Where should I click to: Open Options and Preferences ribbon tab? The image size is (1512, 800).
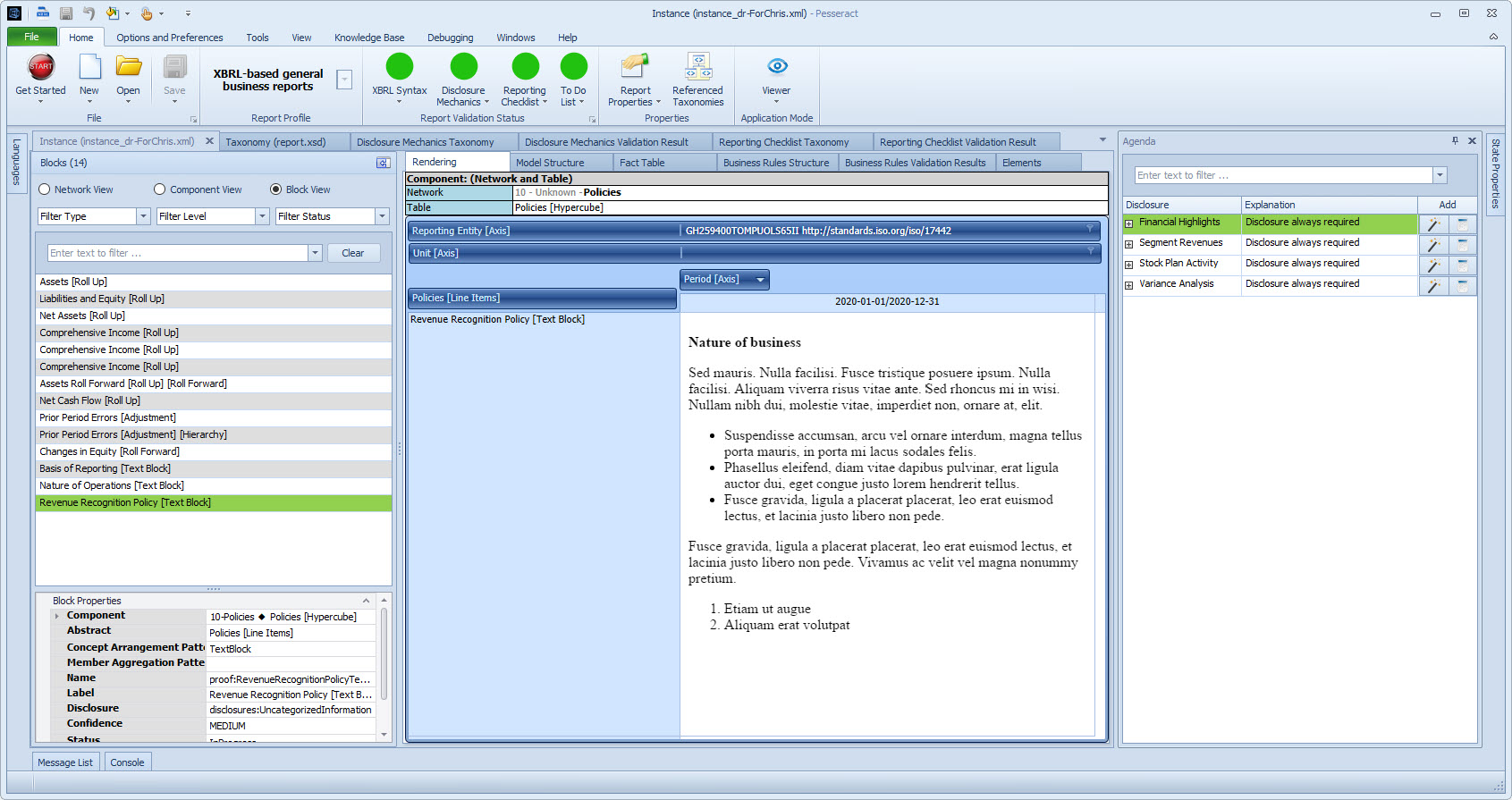click(169, 38)
